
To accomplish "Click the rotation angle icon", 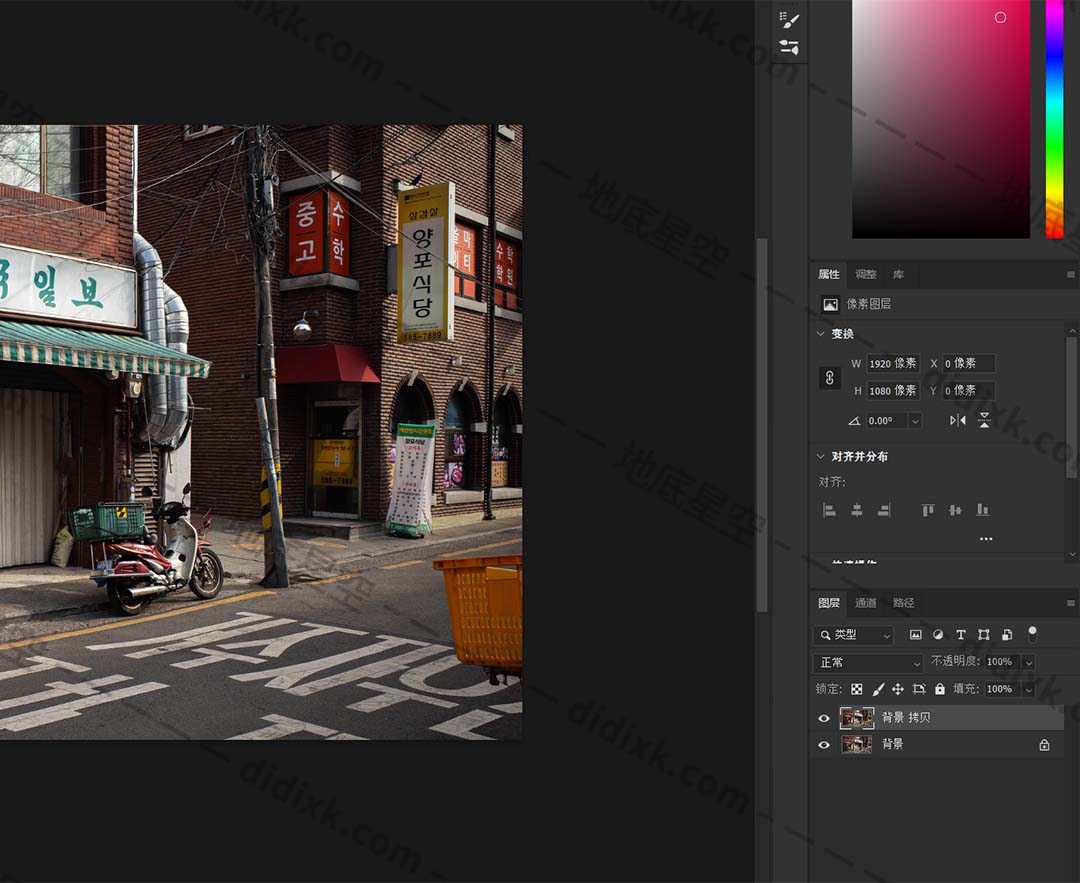I will pyautogui.click(x=854, y=421).
